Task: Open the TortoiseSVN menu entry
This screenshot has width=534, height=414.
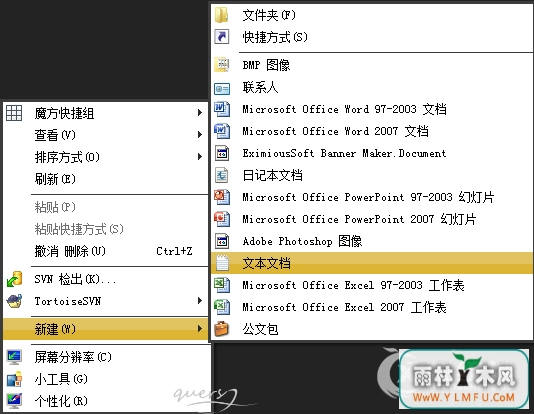Action: [106, 301]
